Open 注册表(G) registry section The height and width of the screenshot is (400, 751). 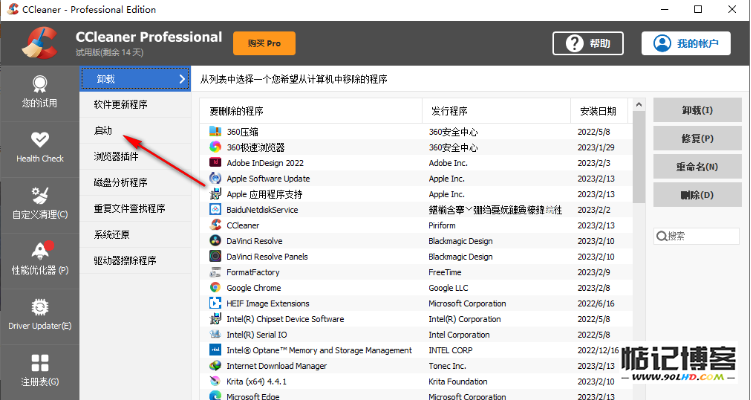point(40,372)
